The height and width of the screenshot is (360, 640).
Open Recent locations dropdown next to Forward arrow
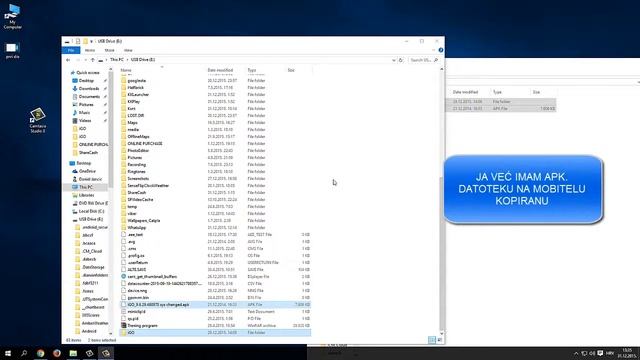tap(86, 60)
